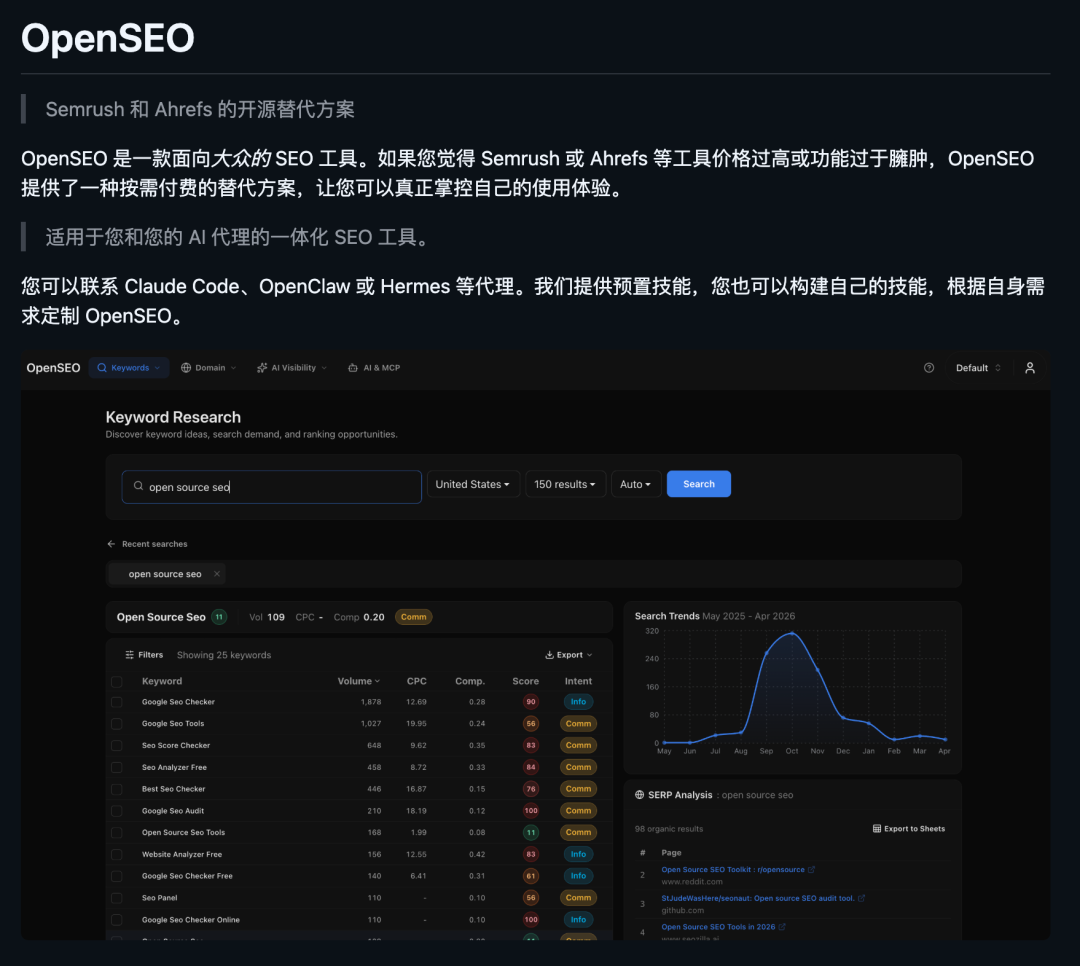Click the Comm badge in the Open Source Seo header
The image size is (1080, 966).
point(413,617)
